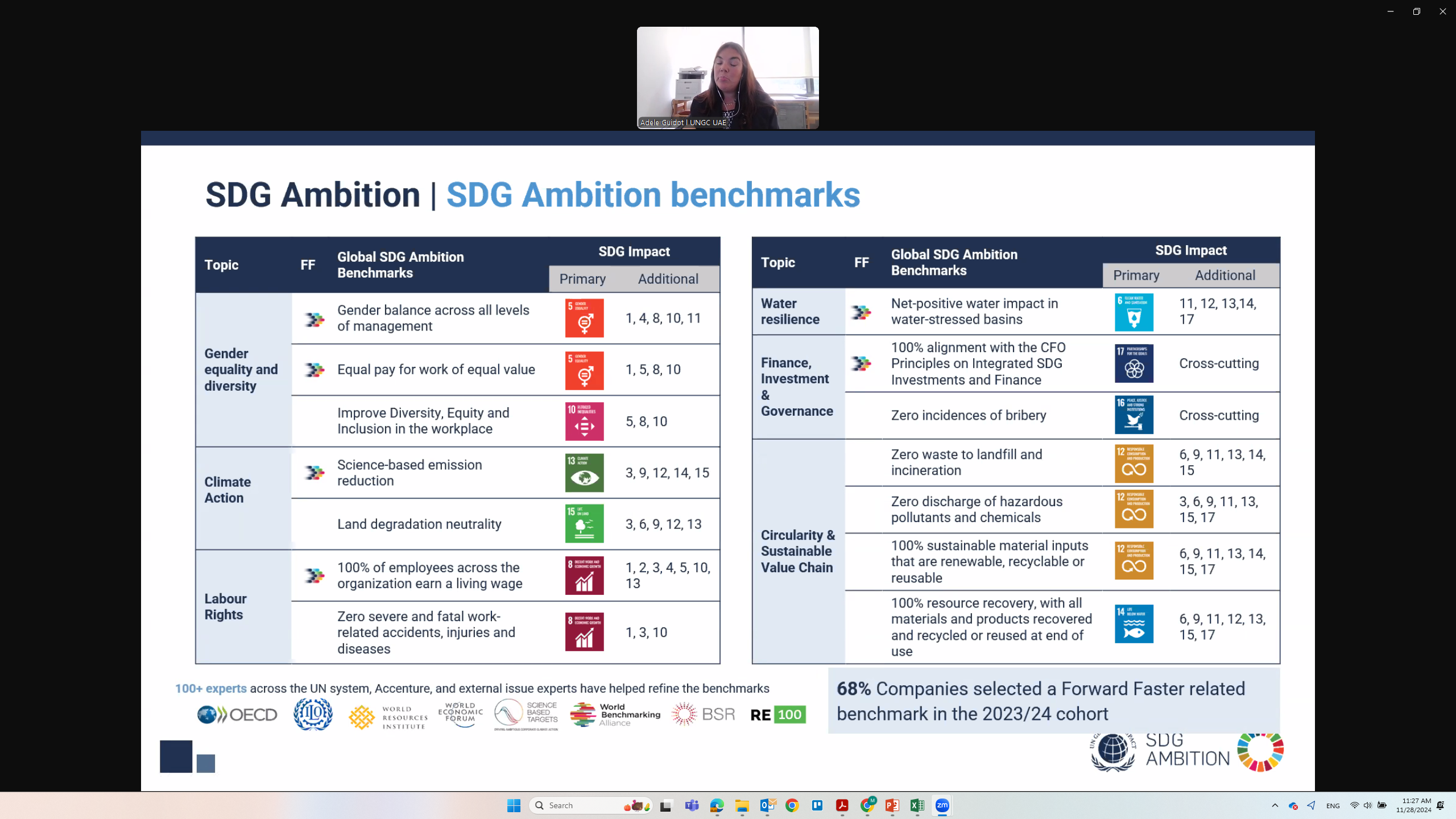Expand the hidden system tray icons
Image resolution: width=1456 pixels, height=819 pixels.
point(1275,805)
